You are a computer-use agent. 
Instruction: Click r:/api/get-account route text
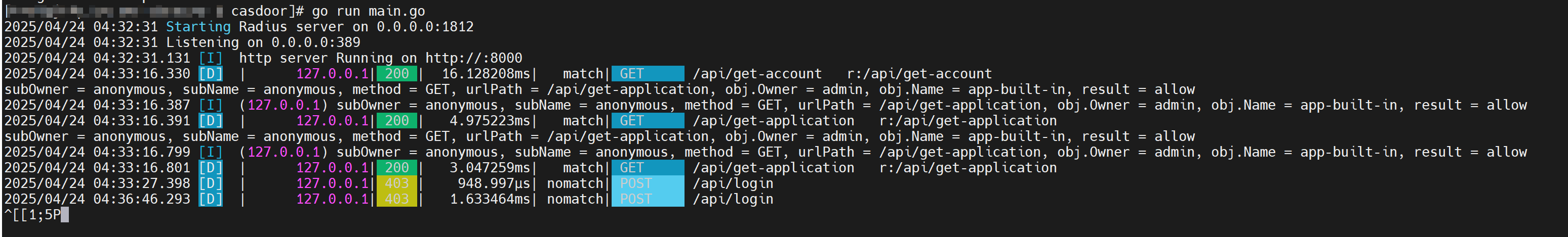(x=919, y=74)
